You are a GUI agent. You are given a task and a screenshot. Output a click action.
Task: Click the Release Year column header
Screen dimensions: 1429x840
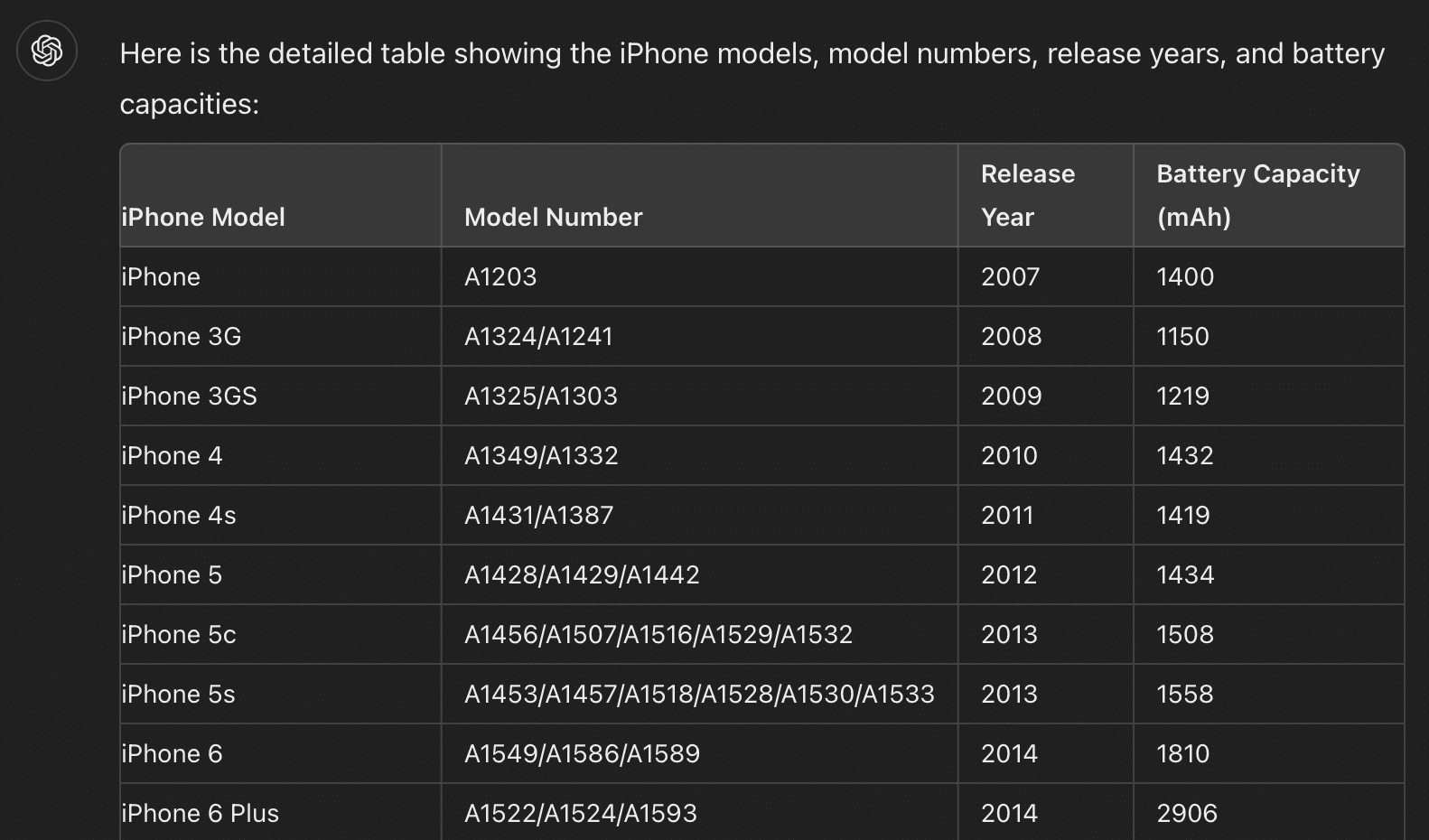point(1028,195)
